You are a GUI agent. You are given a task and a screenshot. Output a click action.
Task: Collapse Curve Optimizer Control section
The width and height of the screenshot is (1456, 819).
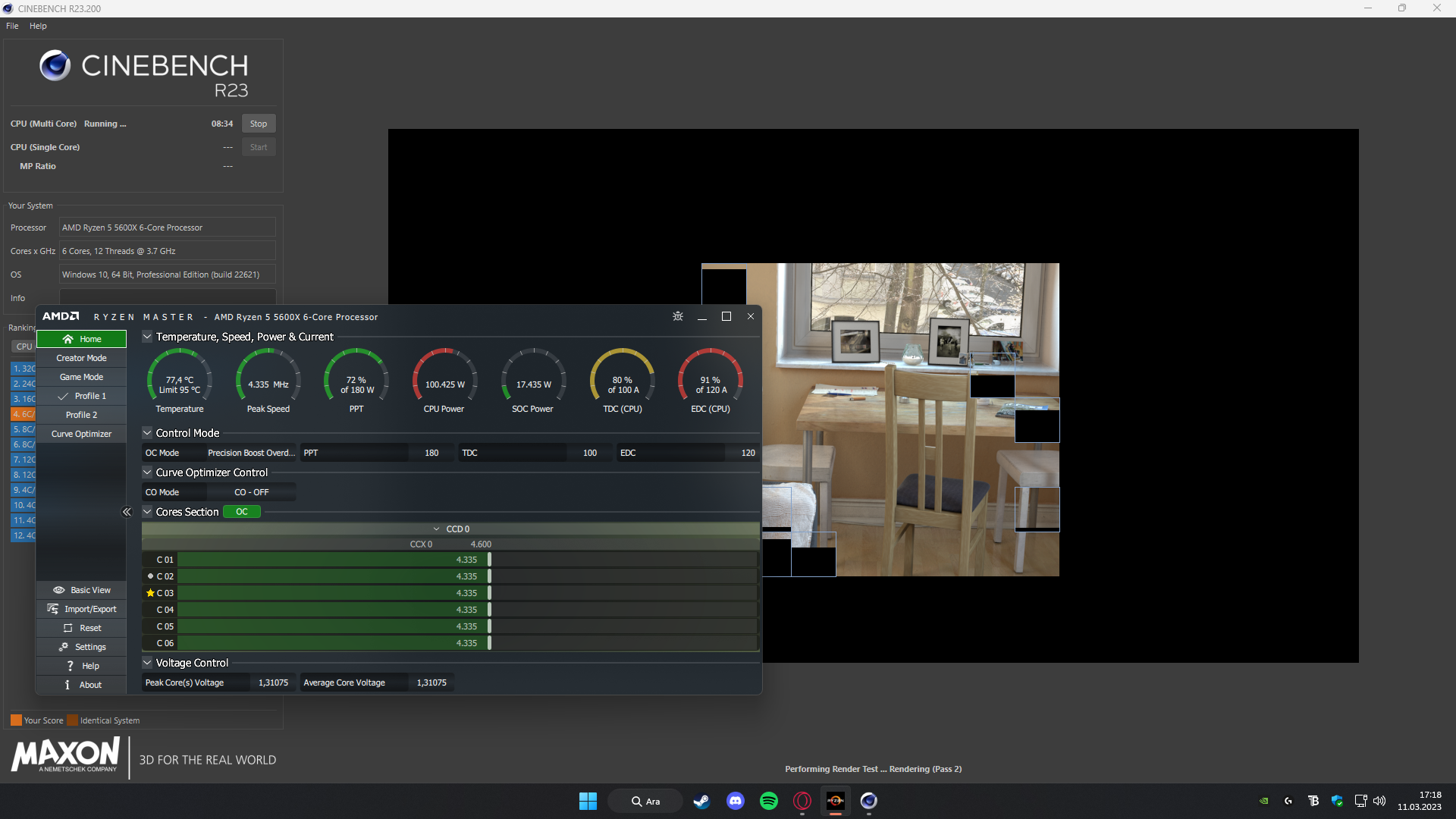click(x=148, y=472)
